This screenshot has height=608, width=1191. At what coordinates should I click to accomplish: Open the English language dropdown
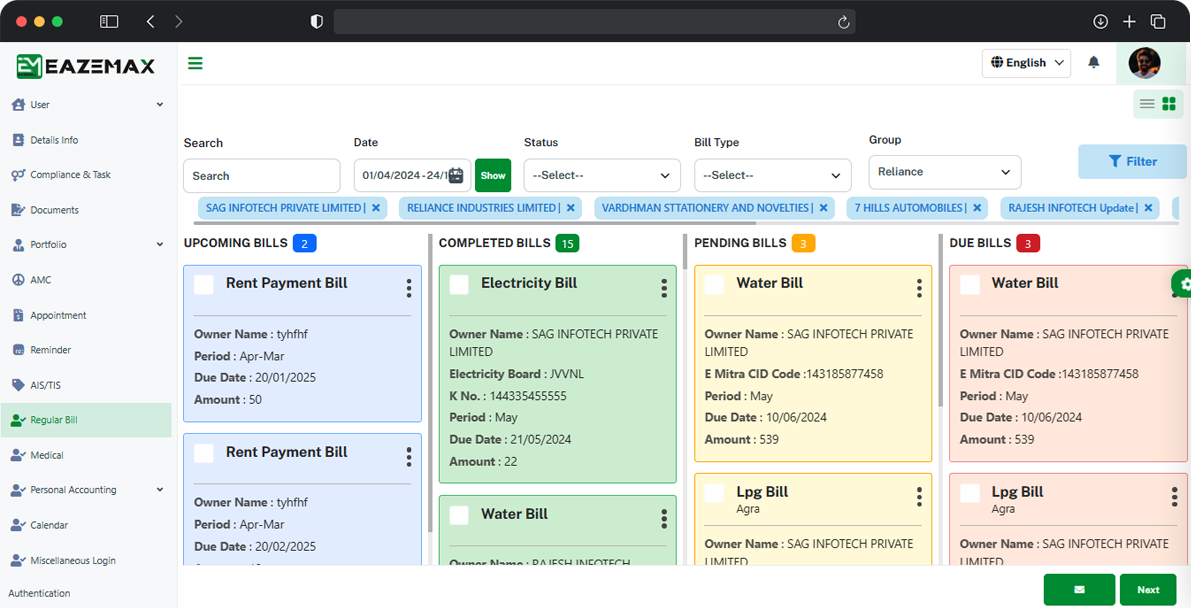tap(1026, 63)
